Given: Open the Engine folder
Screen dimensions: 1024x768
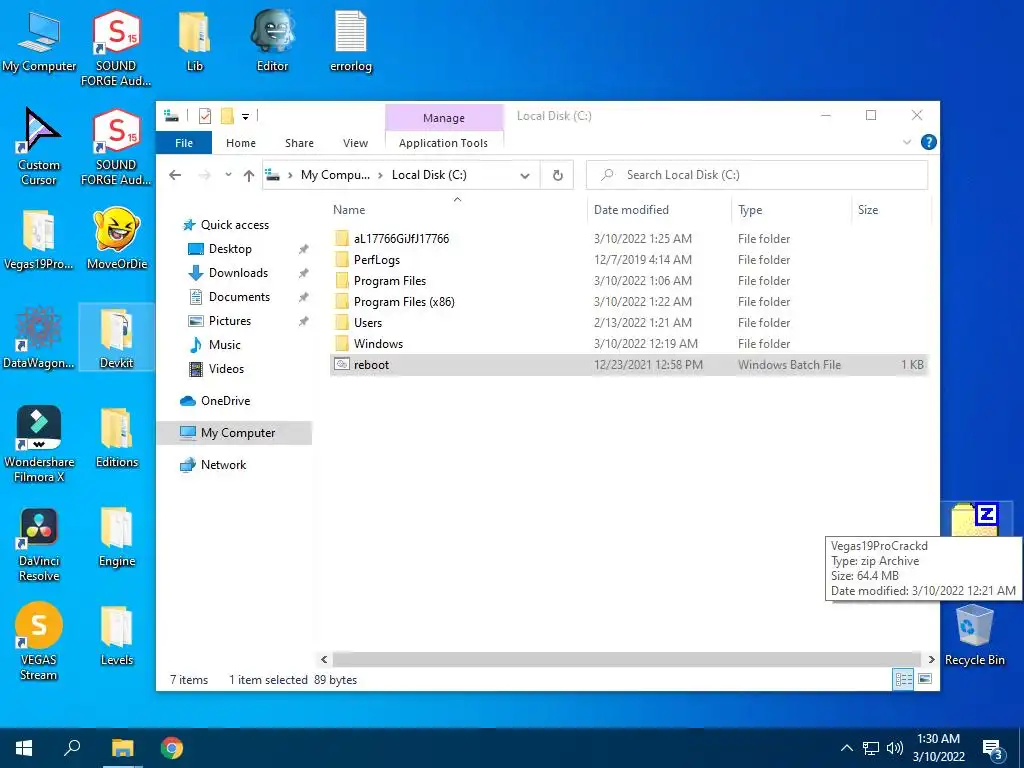Looking at the screenshot, I should [117, 537].
